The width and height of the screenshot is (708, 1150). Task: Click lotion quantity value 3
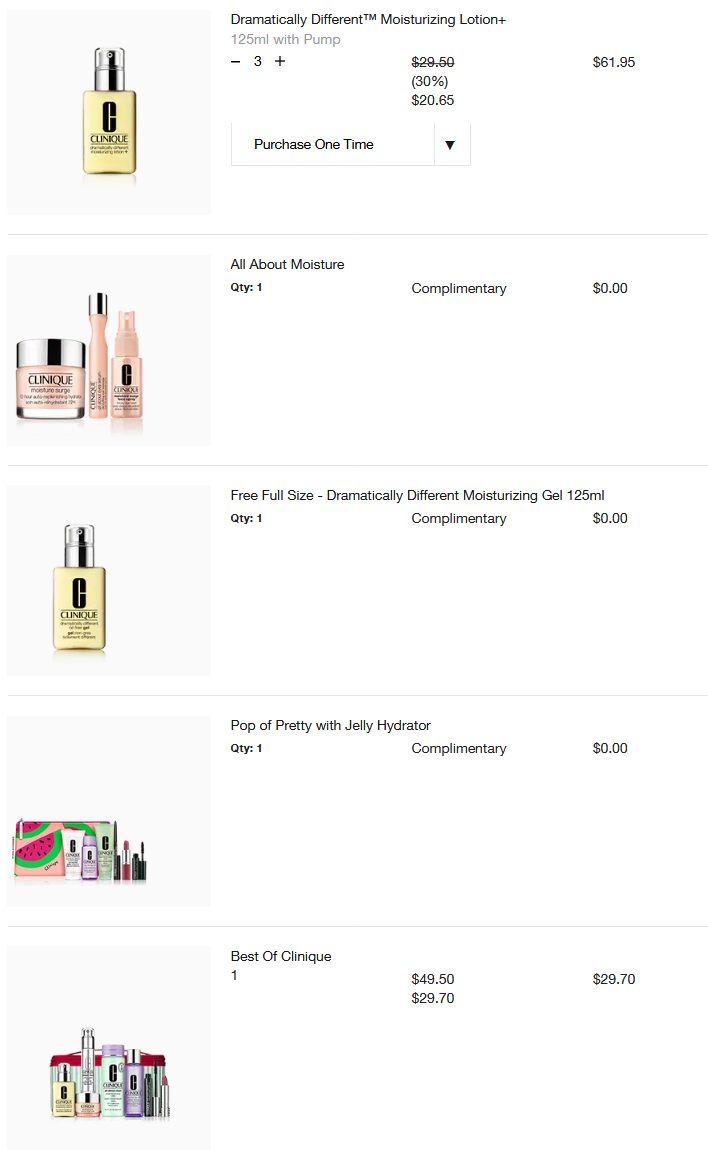click(258, 62)
